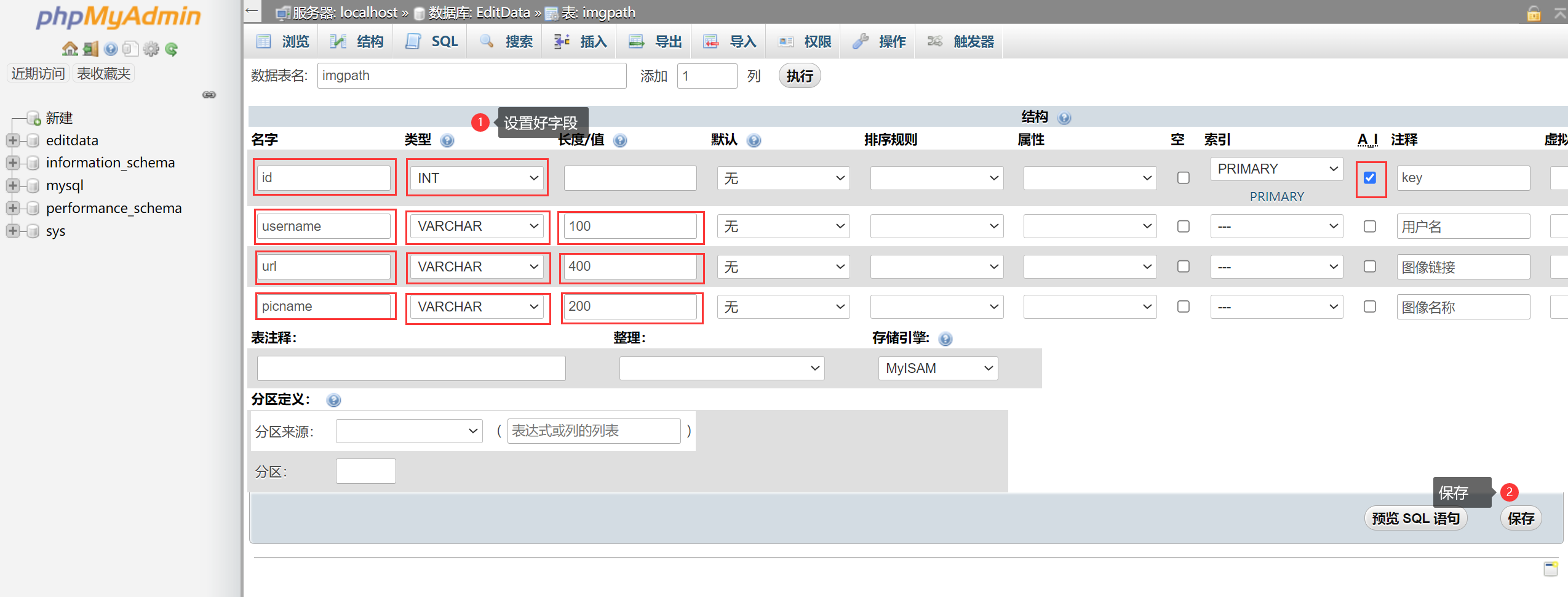Image resolution: width=1568 pixels, height=597 pixels.
Task: Open the 近期访问 recent tables
Action: point(38,74)
